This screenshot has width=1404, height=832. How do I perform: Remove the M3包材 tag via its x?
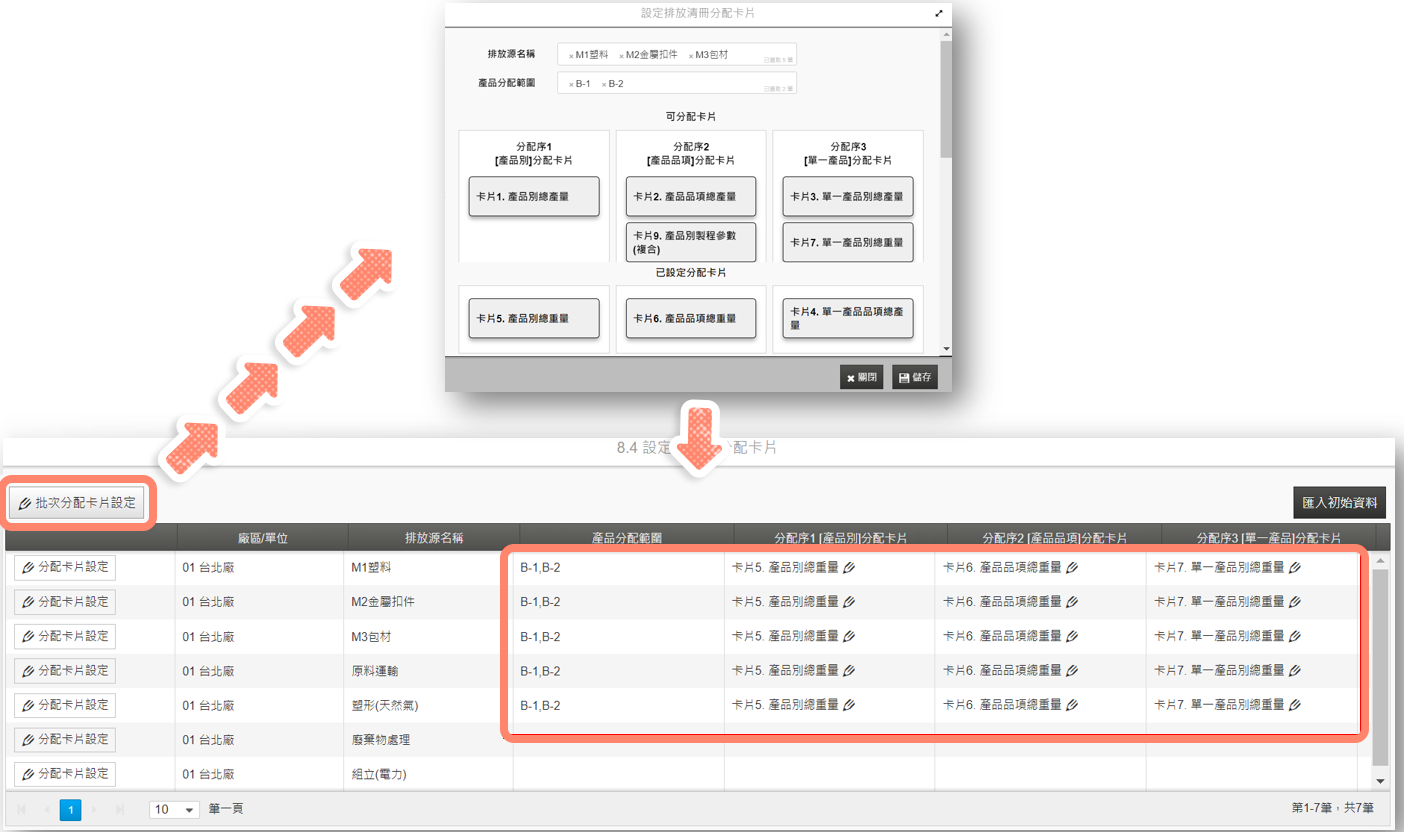[690, 56]
